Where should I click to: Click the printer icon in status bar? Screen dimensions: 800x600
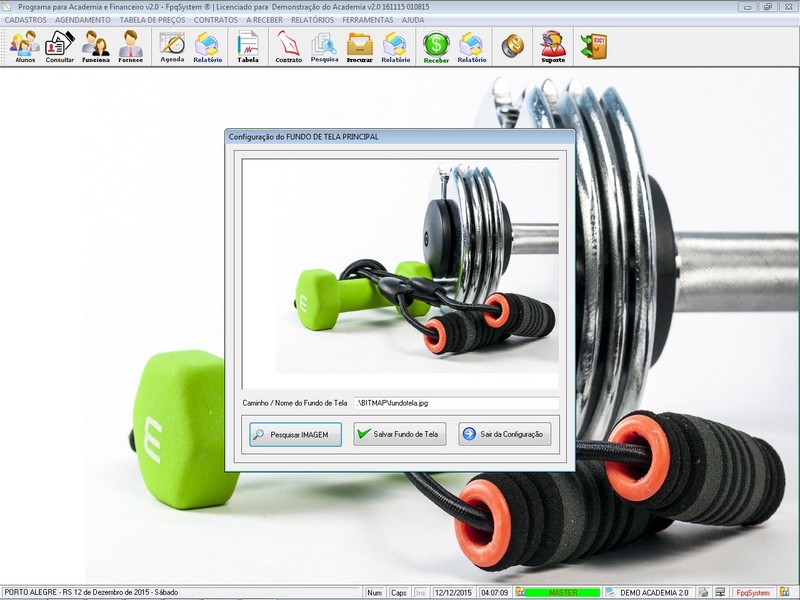[x=704, y=592]
